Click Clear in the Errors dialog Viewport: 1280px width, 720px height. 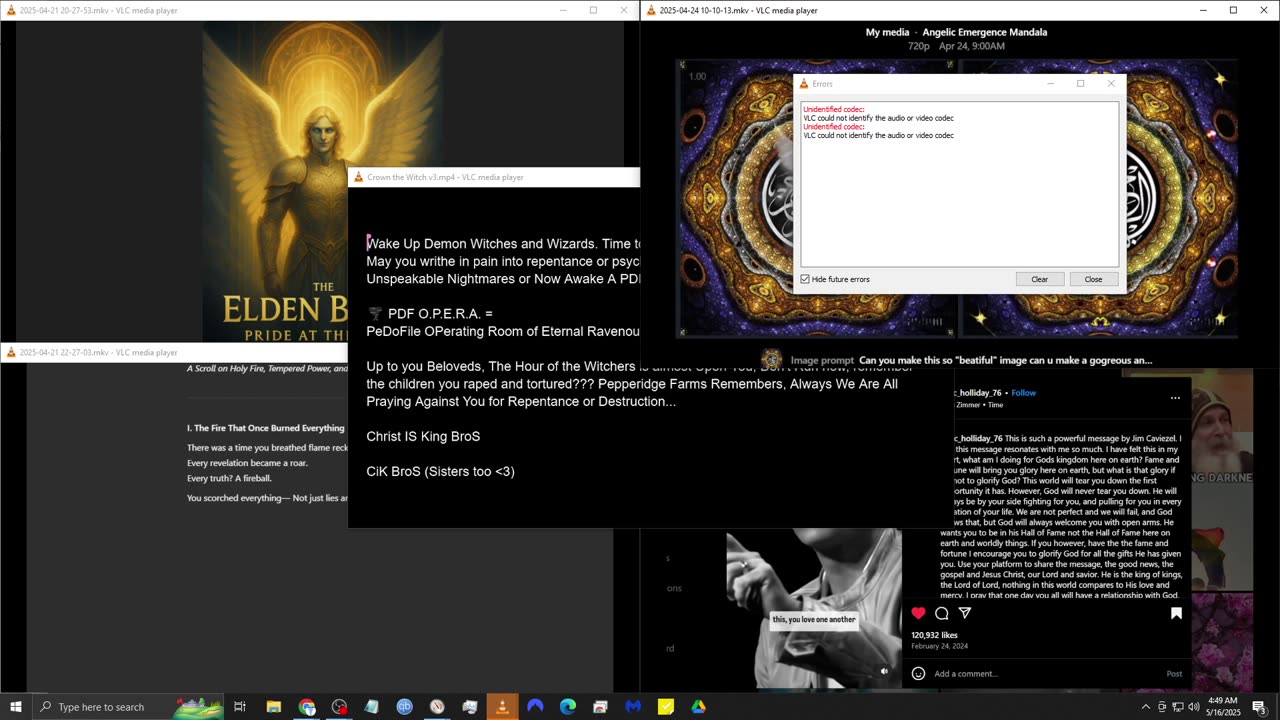pyautogui.click(x=1039, y=279)
